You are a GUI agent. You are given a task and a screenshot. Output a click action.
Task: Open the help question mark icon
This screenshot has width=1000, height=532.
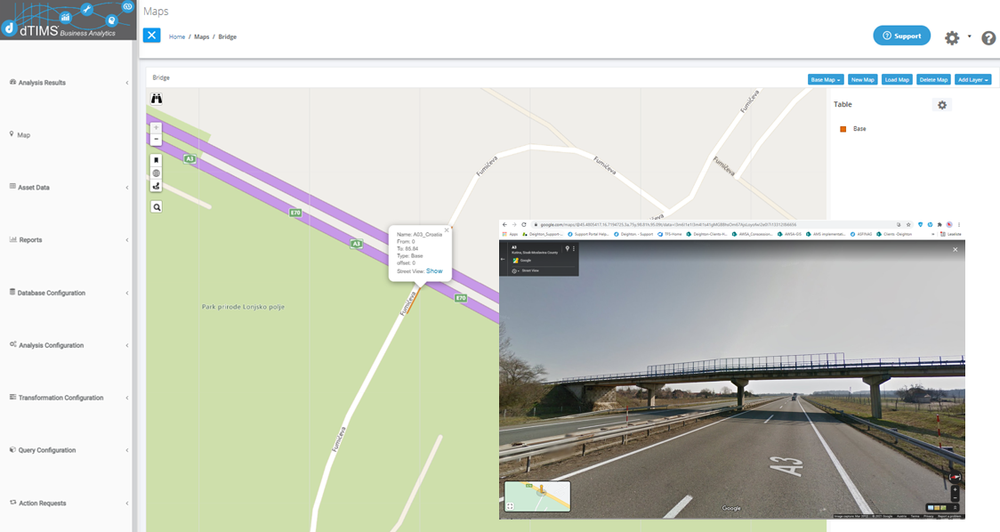pos(989,38)
